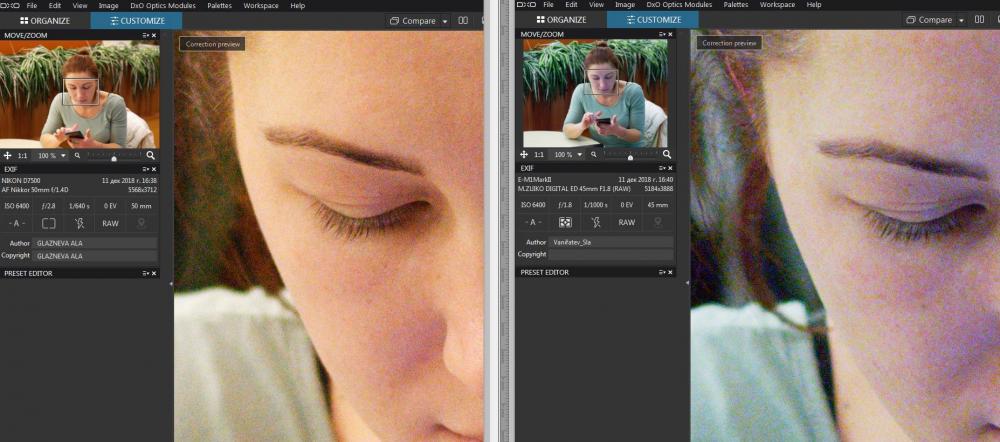Click zoom slider handle in left window
Image resolution: width=1000 pixels, height=442 pixels.
click(x=114, y=158)
